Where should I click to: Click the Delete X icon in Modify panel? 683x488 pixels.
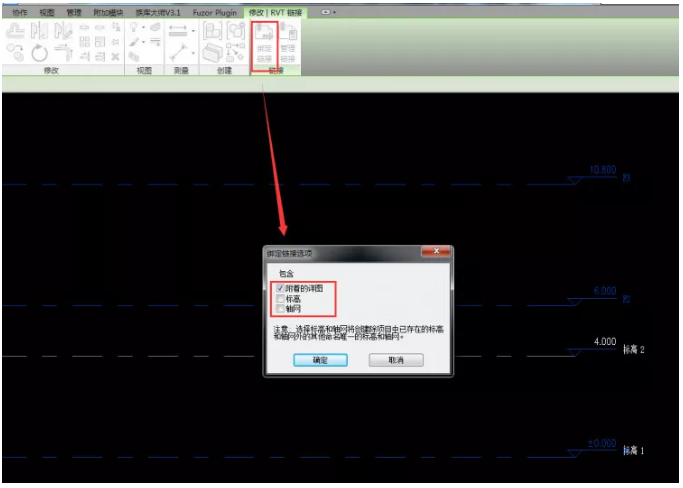[115, 56]
